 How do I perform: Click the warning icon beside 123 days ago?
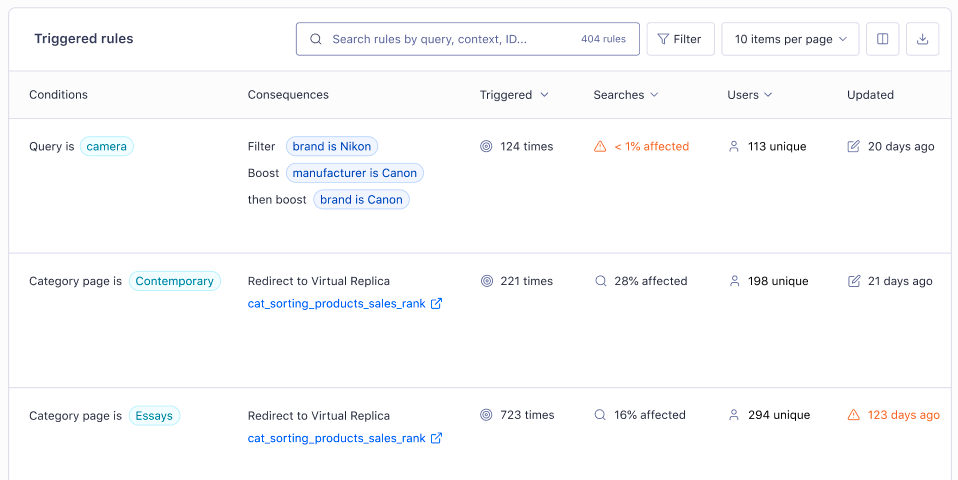click(854, 415)
